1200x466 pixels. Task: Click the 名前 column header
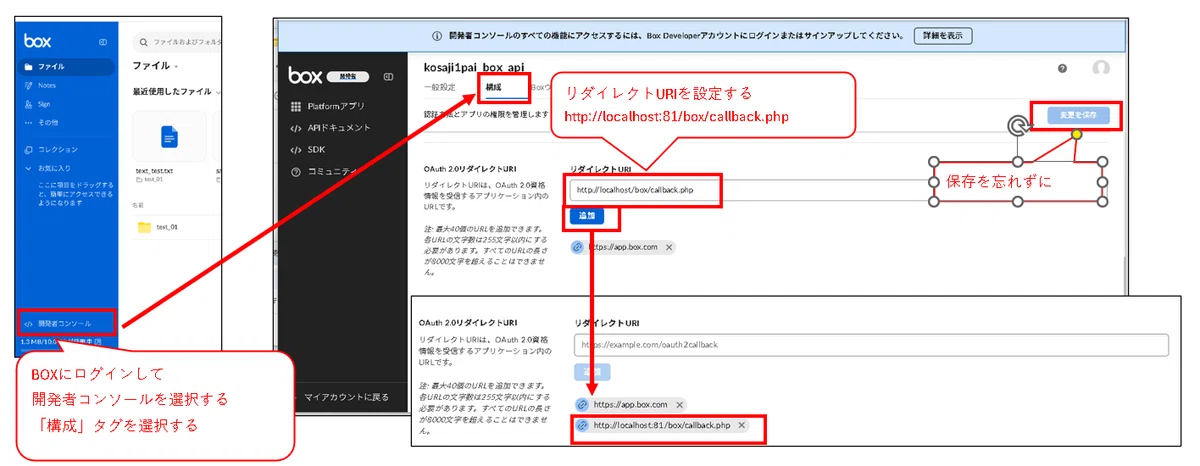(138, 204)
